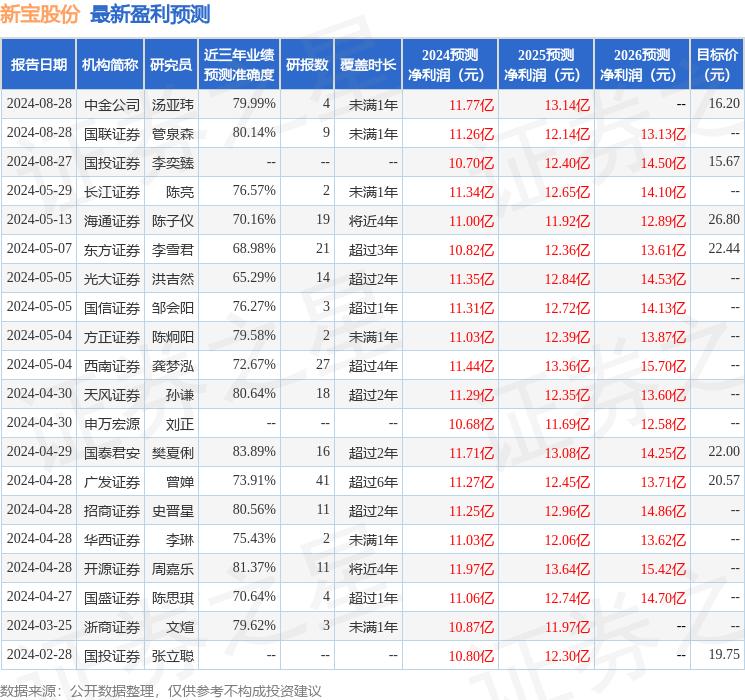Select 国盛证券 institution cell
Image resolution: width=745 pixels, height=700 pixels.
click(x=112, y=598)
